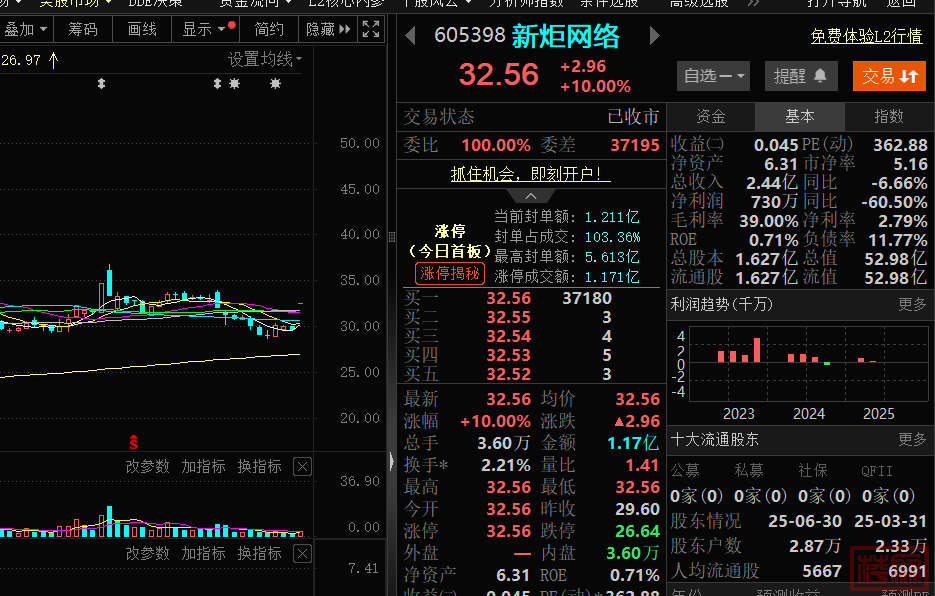Click 加指标 on the bottom indicator panel

point(203,554)
